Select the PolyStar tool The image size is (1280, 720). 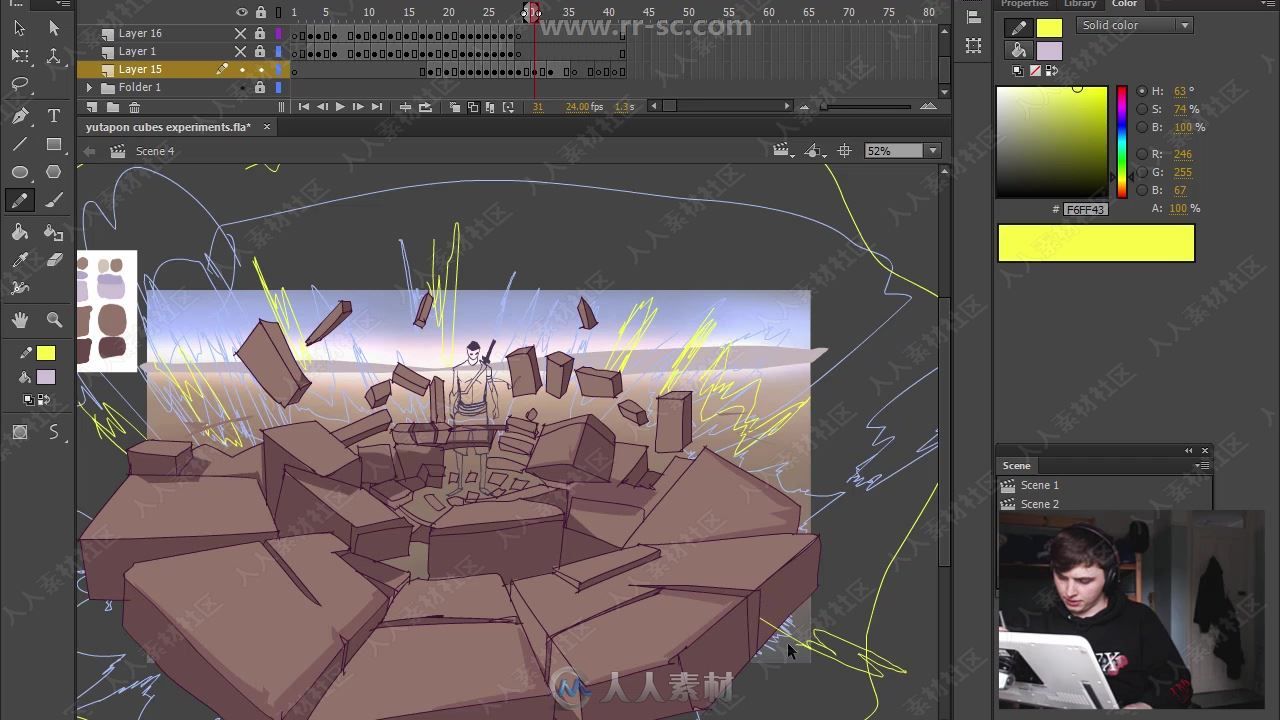point(54,172)
